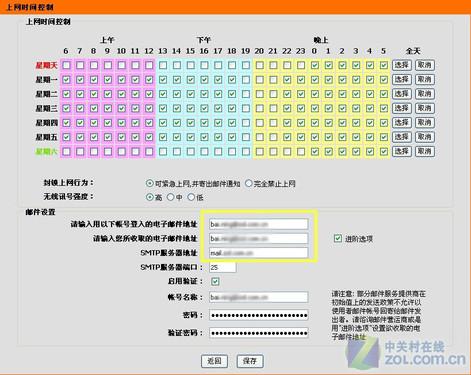Click the SMTP服务器端口 field showing 25
The image size is (471, 375).
(x=223, y=267)
